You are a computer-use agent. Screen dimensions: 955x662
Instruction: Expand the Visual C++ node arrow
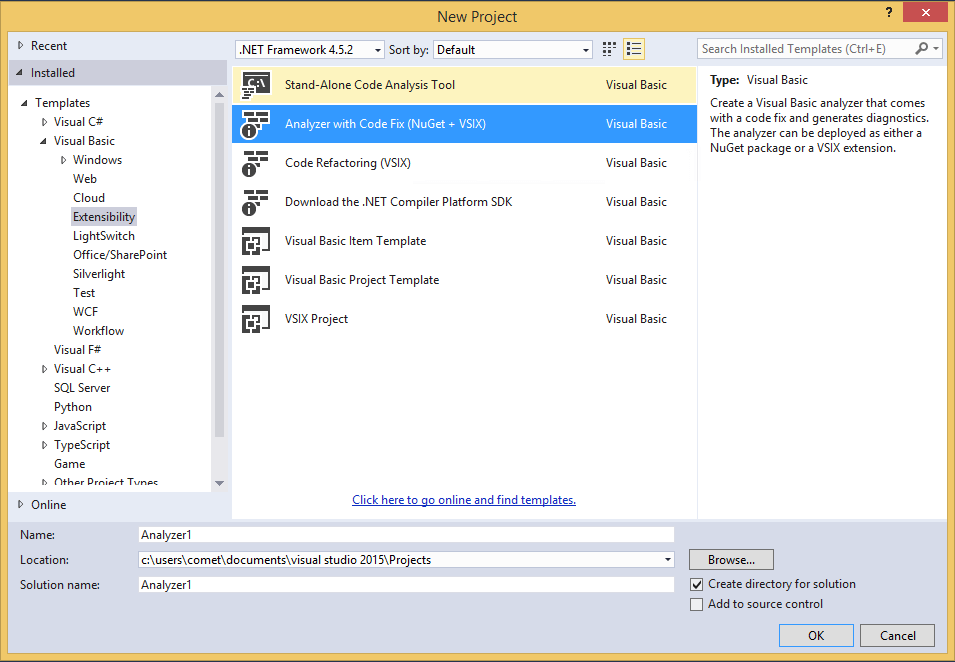[44, 369]
